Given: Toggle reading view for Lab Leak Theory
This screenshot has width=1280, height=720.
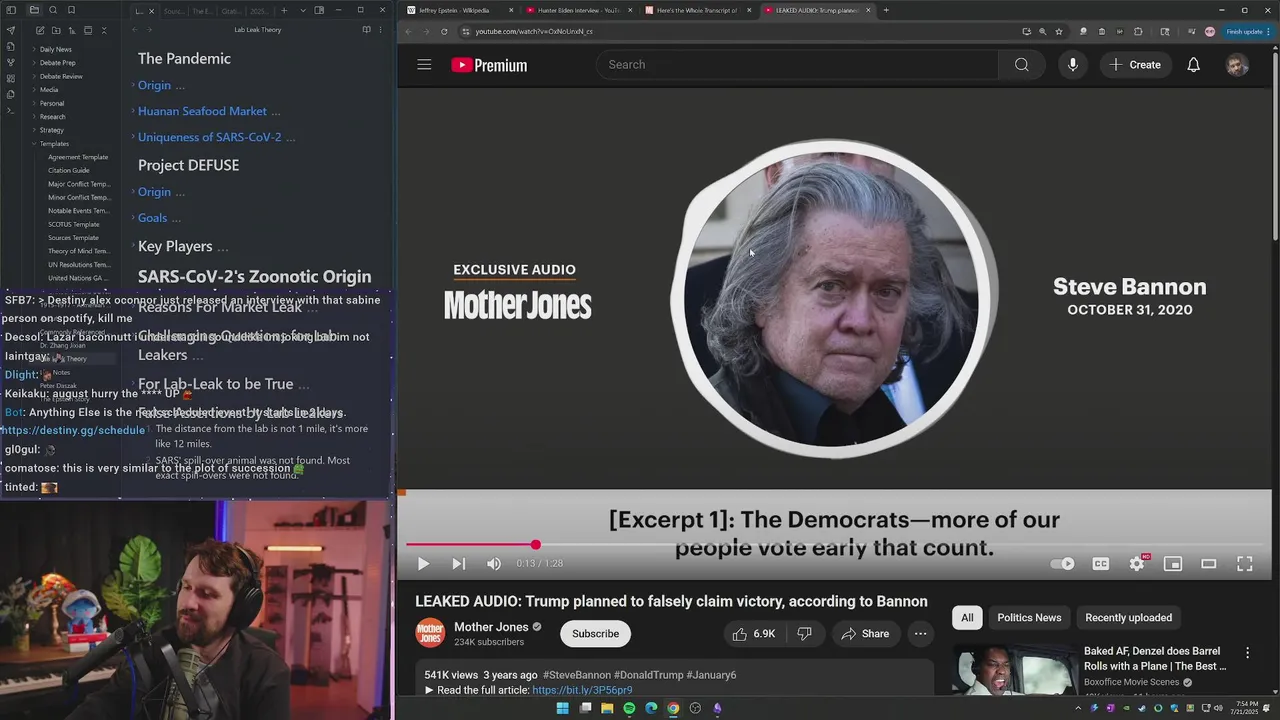Looking at the screenshot, I should [x=367, y=30].
